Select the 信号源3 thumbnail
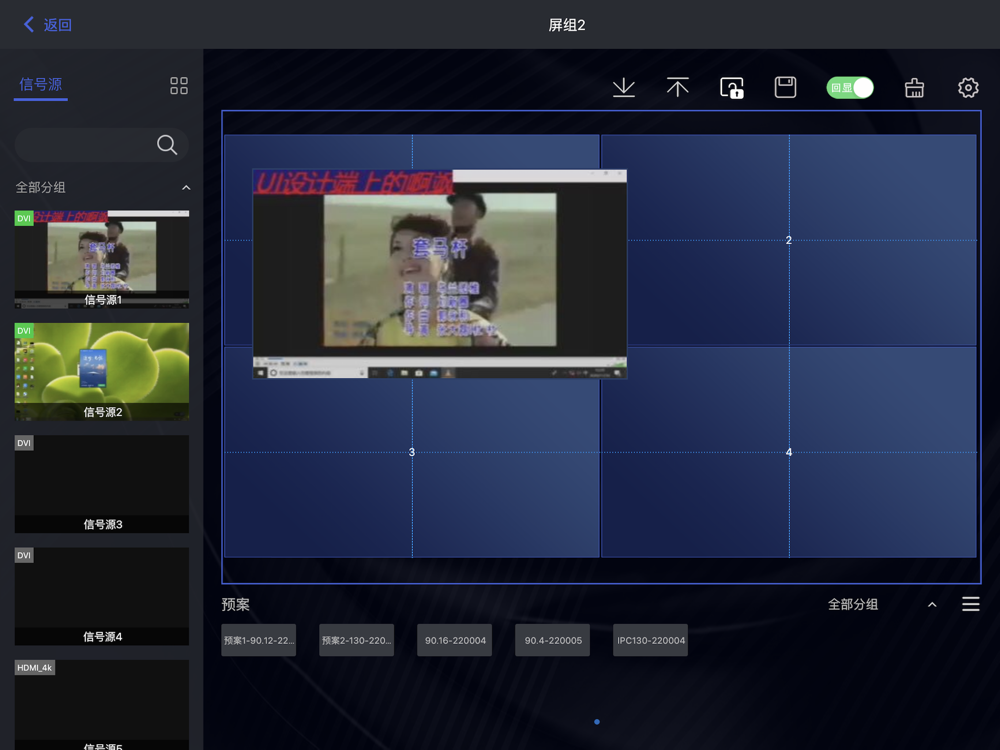This screenshot has width=1000, height=750. click(102, 483)
